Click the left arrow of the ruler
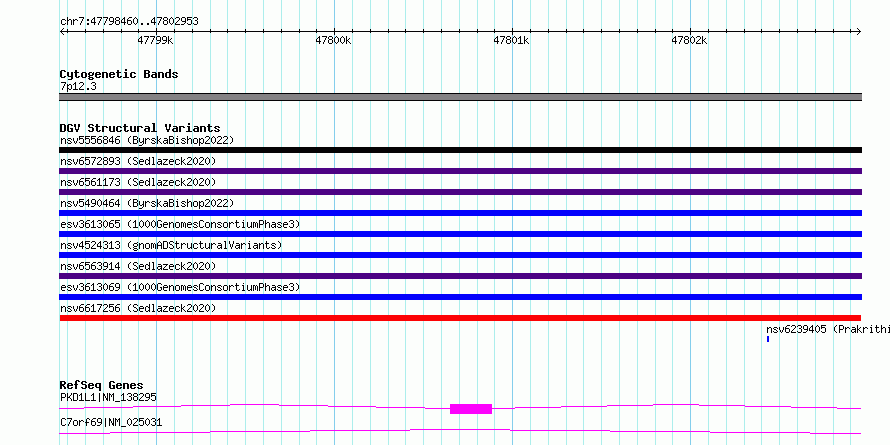Screen dimensions: 890x445 click(62, 31)
